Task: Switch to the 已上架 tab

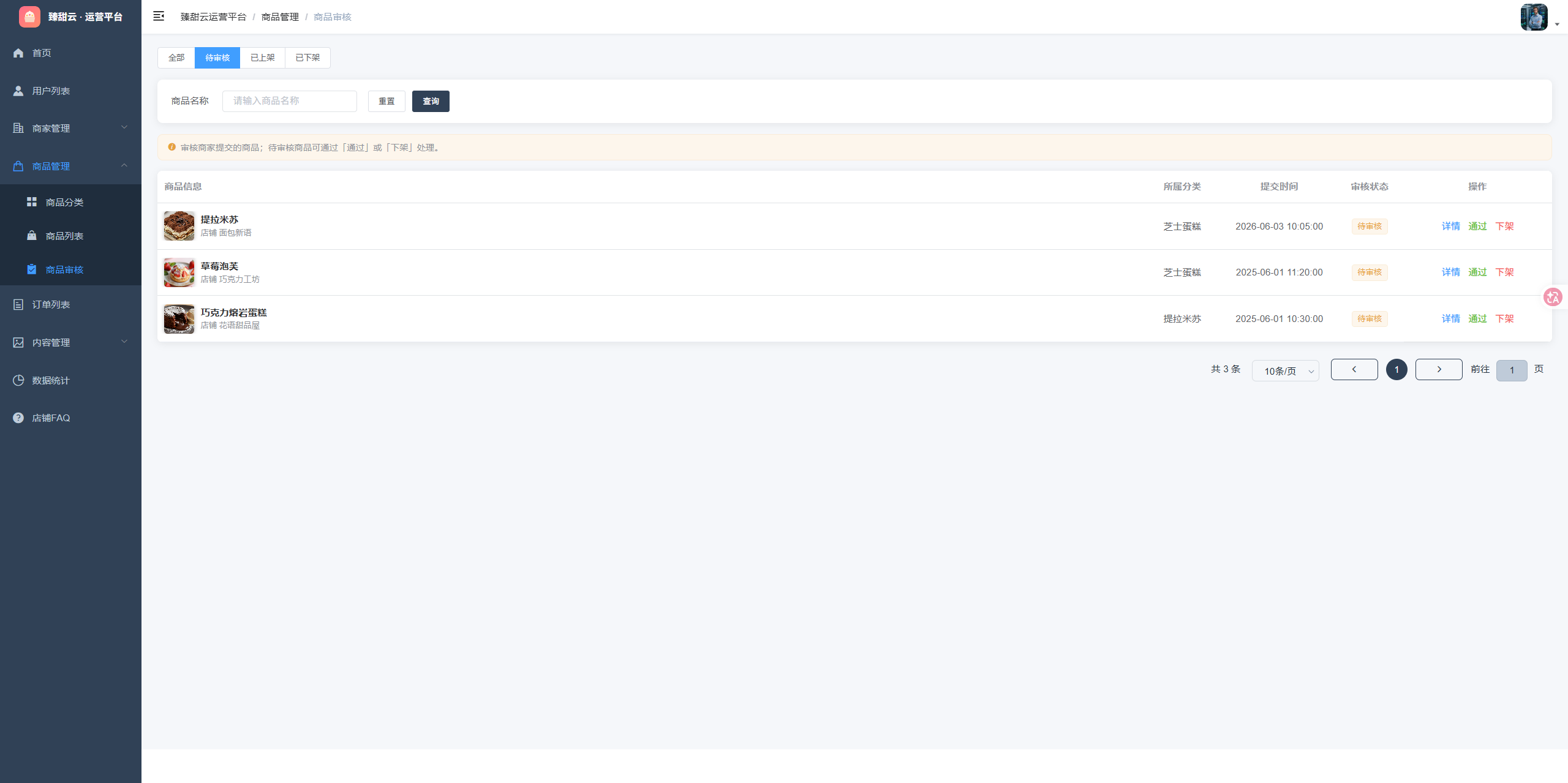Action: click(x=263, y=58)
